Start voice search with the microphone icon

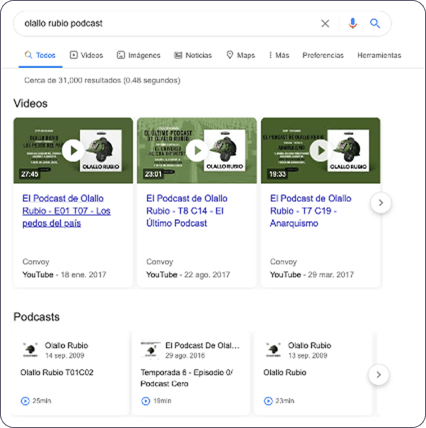point(353,23)
